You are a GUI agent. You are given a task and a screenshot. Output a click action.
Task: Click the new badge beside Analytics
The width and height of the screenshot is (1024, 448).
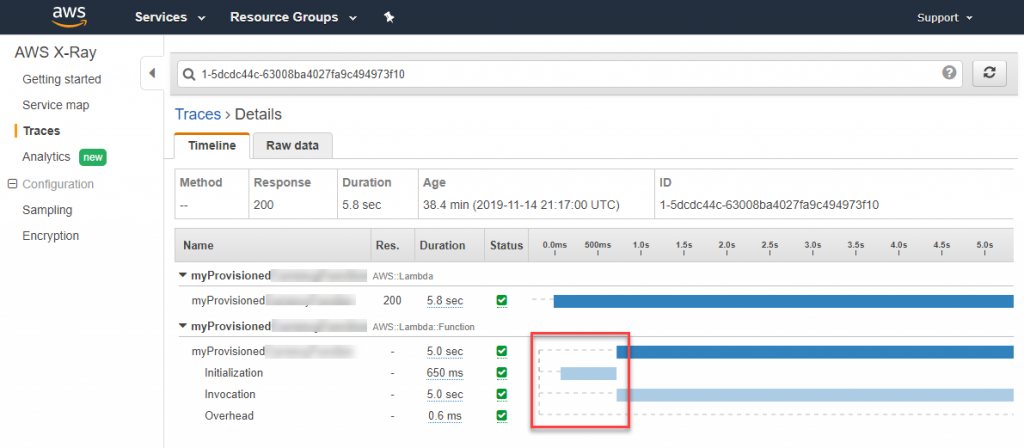[x=93, y=157]
